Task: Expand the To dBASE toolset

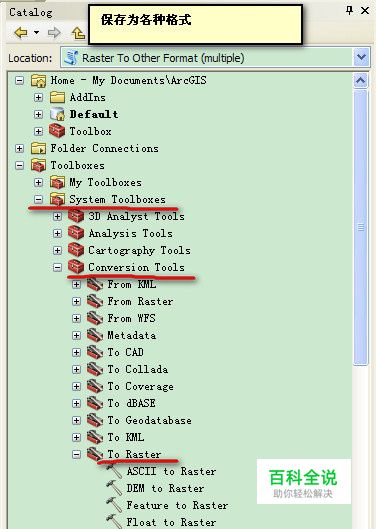Action: click(77, 403)
